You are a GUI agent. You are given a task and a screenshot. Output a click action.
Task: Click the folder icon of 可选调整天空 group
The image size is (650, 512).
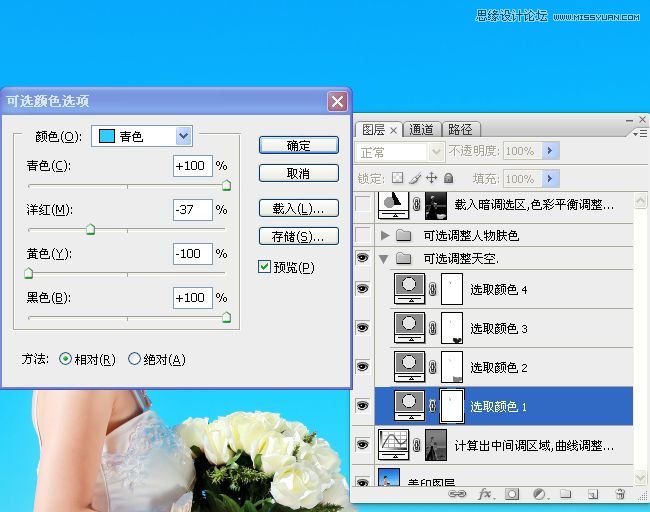pos(403,259)
